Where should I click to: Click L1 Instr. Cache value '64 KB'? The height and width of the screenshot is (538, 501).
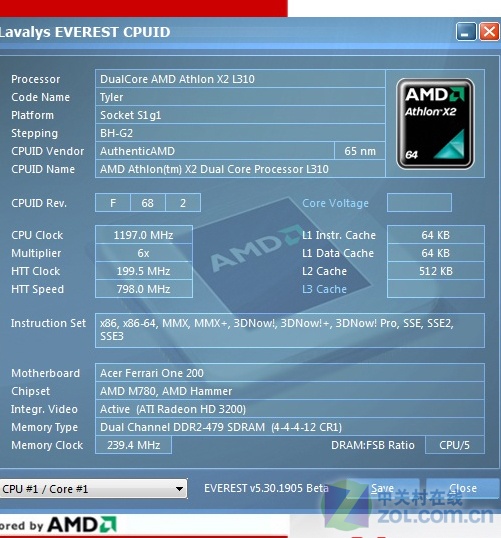pos(436,235)
